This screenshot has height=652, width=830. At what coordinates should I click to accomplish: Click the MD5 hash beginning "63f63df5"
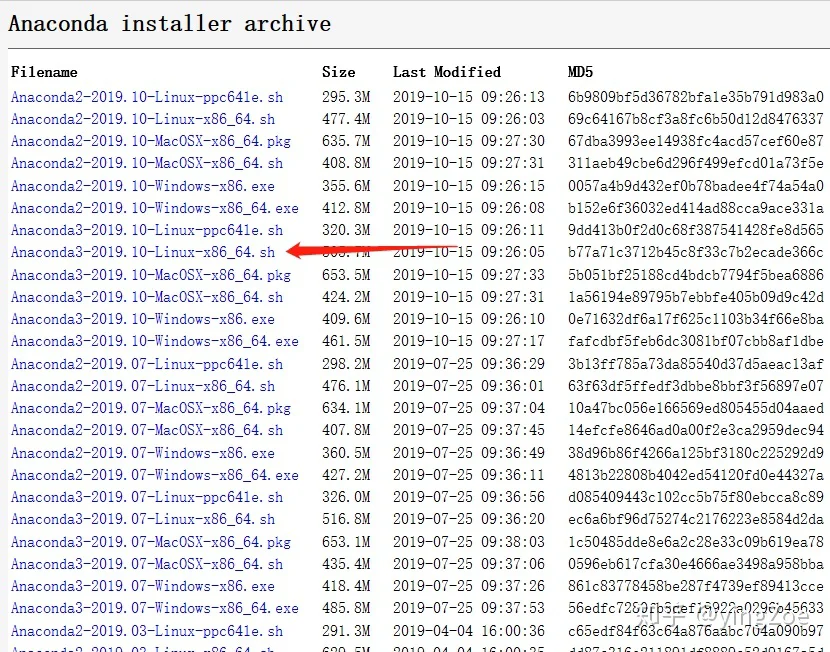(x=696, y=386)
